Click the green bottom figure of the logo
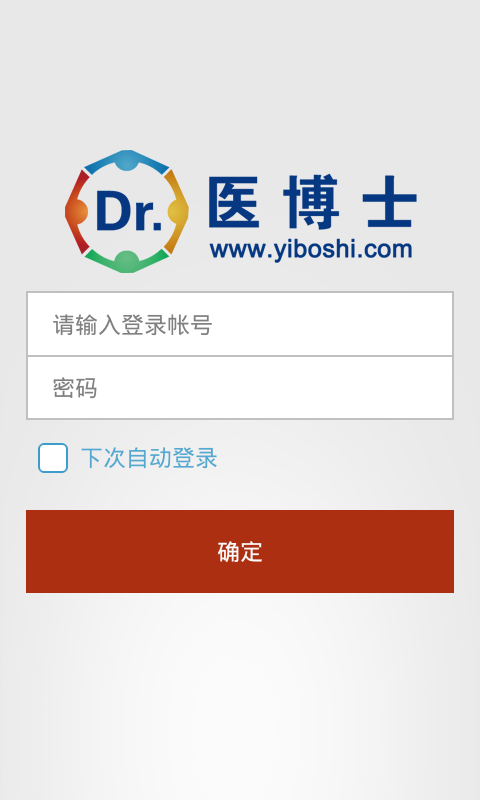The width and height of the screenshot is (480, 800). 127,261
